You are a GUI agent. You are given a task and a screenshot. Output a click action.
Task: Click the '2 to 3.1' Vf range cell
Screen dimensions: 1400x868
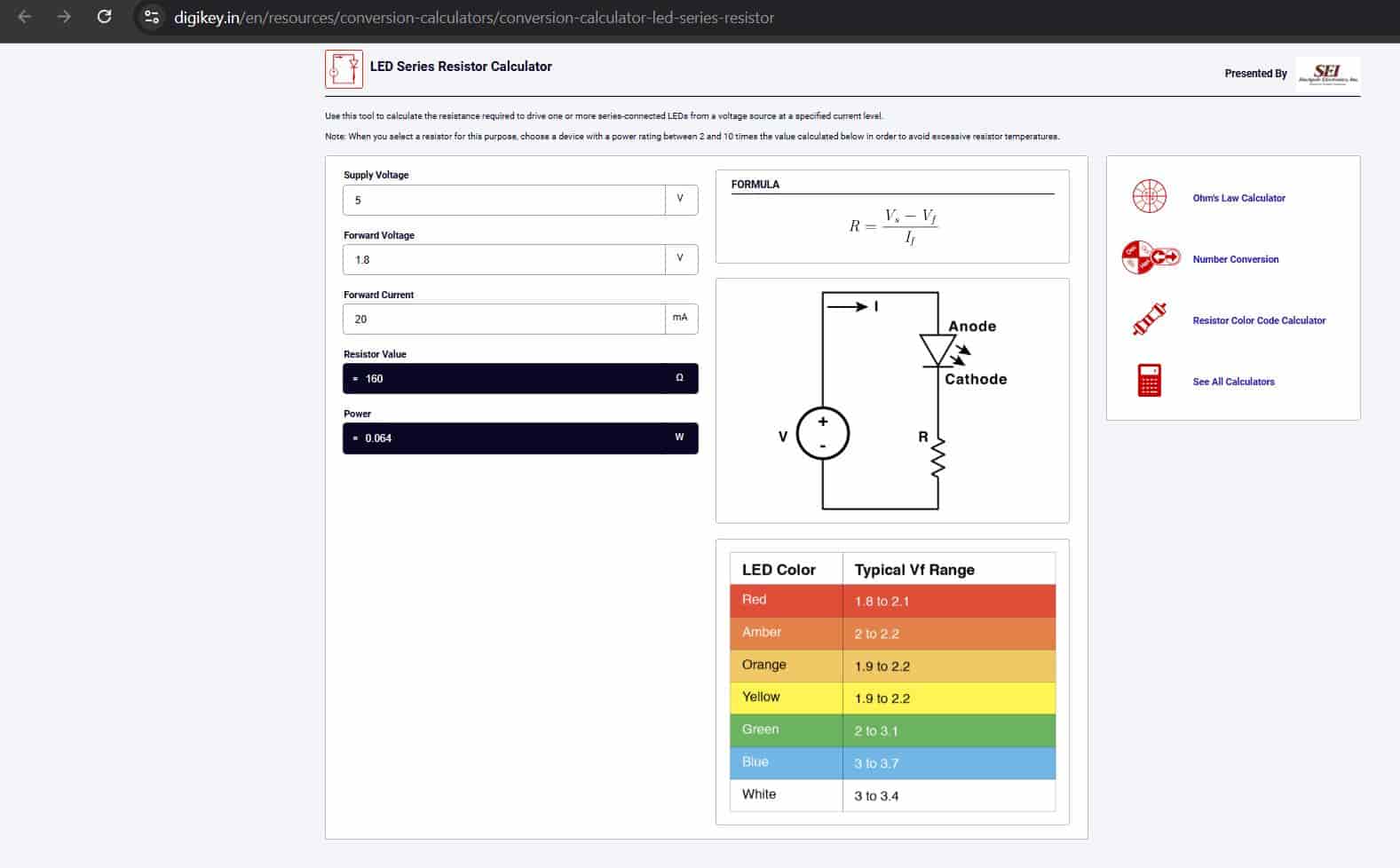pyautogui.click(x=949, y=730)
